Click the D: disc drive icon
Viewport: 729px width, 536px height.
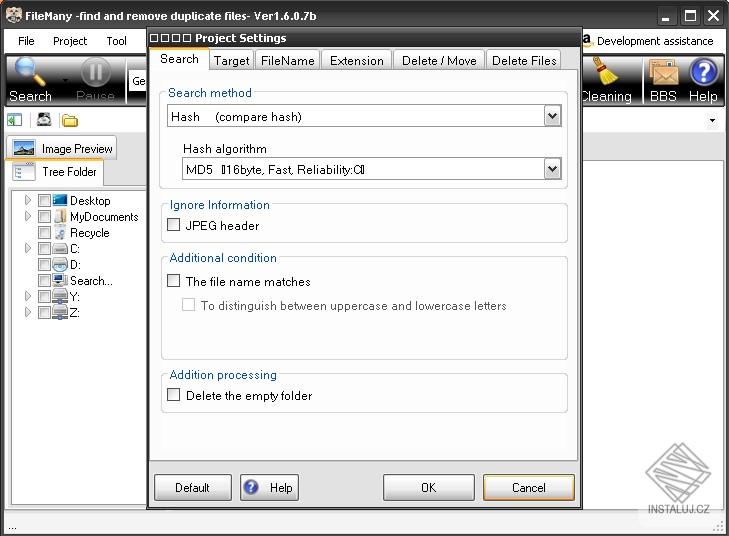60,265
